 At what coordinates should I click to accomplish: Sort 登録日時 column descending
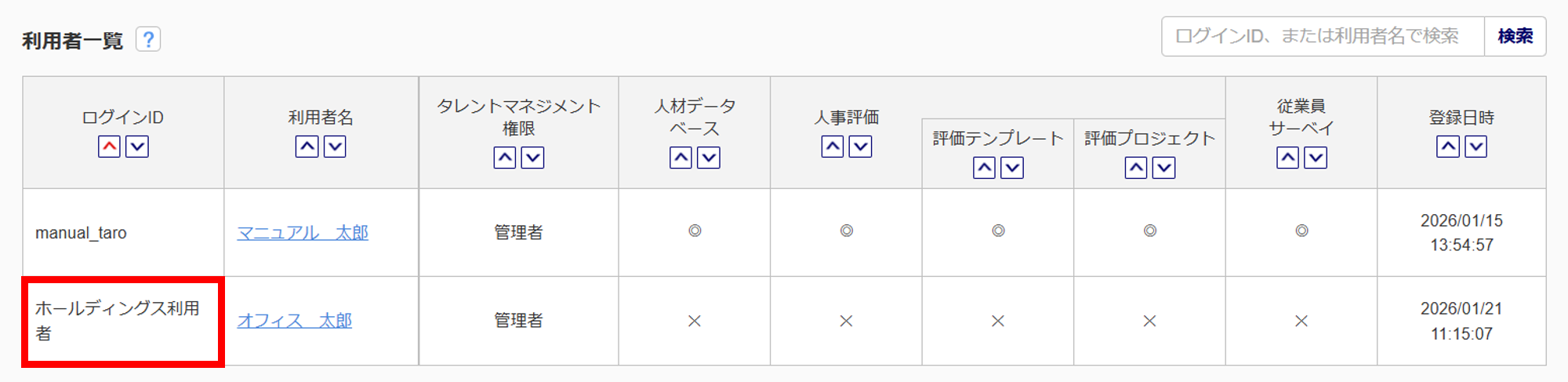pos(1476,147)
